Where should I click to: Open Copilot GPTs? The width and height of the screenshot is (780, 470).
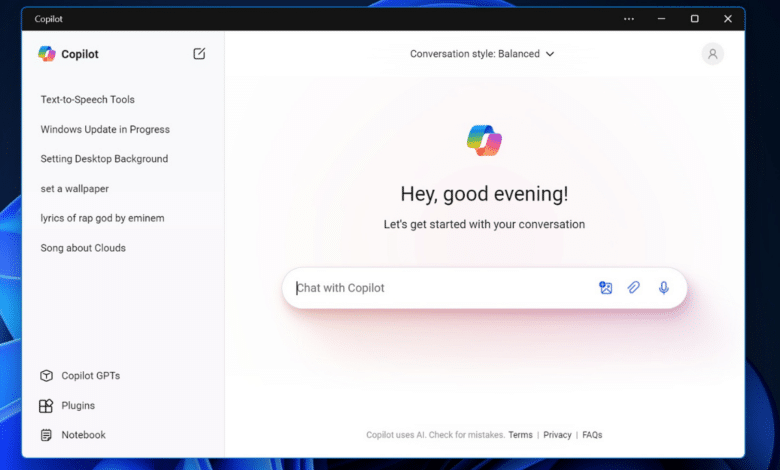pos(91,376)
